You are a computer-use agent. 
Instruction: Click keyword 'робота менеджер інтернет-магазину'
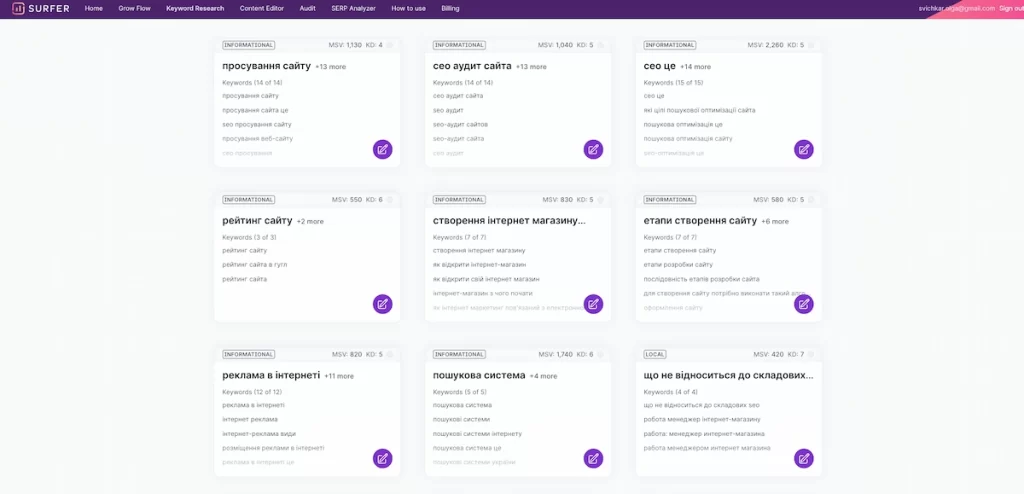pyautogui.click(x=702, y=420)
